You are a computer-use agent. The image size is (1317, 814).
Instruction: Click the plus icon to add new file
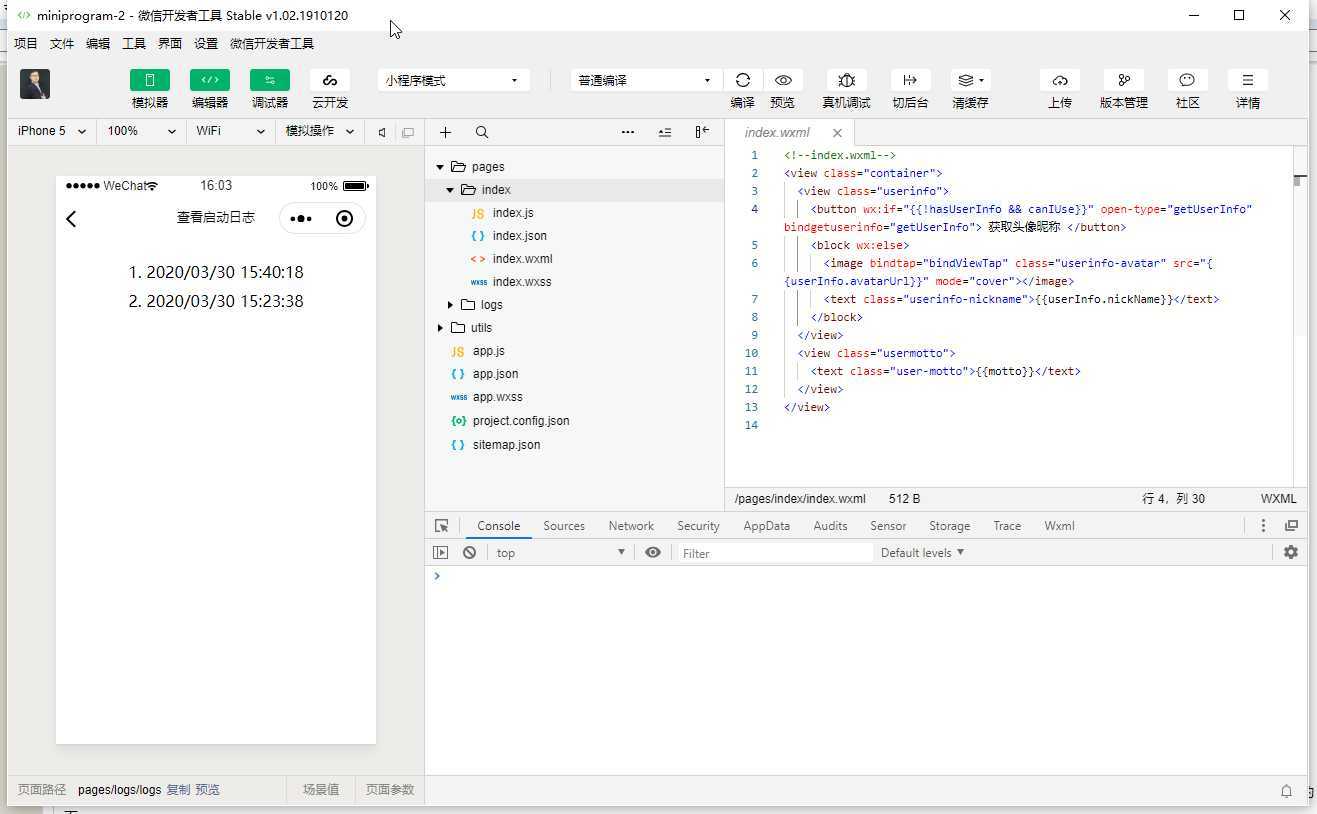445,132
